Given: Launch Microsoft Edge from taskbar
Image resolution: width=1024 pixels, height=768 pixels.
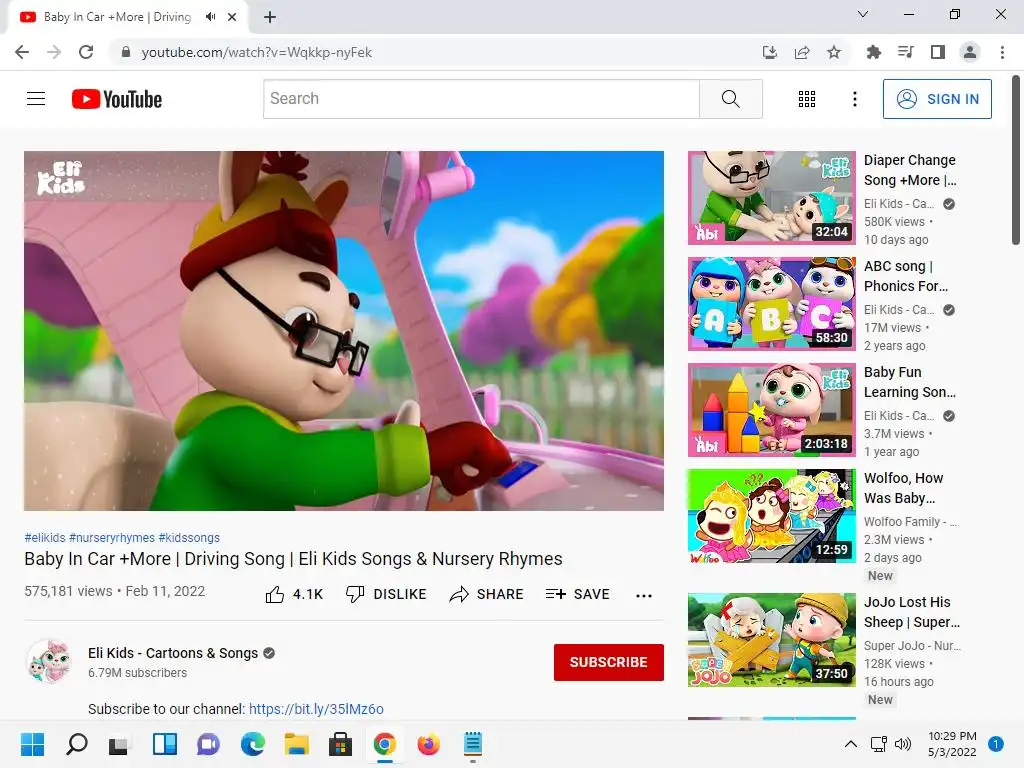Looking at the screenshot, I should click(x=253, y=744).
